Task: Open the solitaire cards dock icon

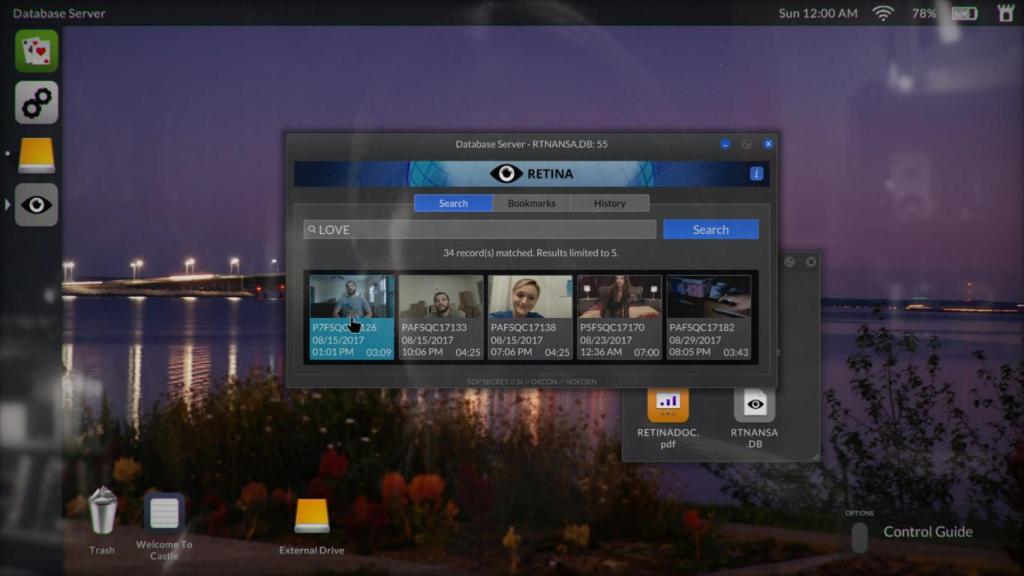Action: tap(37, 51)
